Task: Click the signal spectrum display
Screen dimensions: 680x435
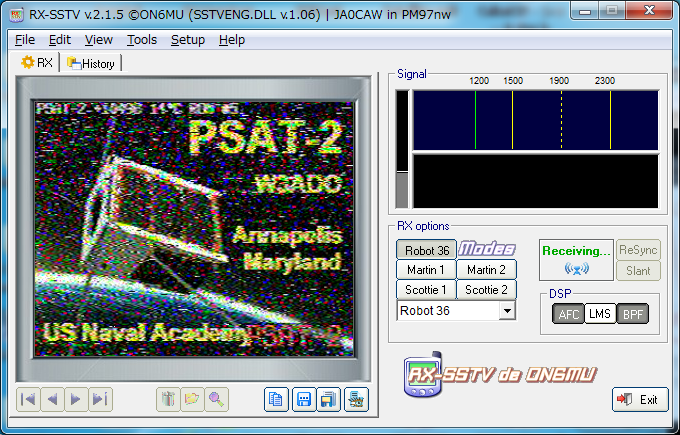Action: pos(536,120)
